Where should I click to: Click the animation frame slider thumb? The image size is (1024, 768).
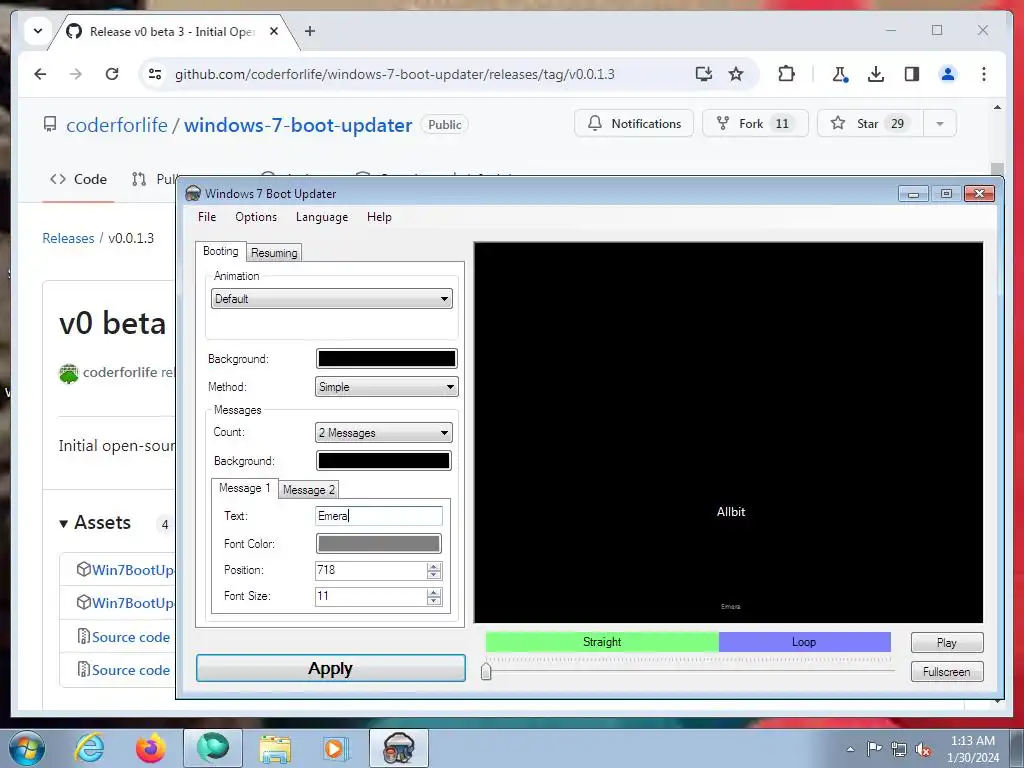[x=486, y=671]
